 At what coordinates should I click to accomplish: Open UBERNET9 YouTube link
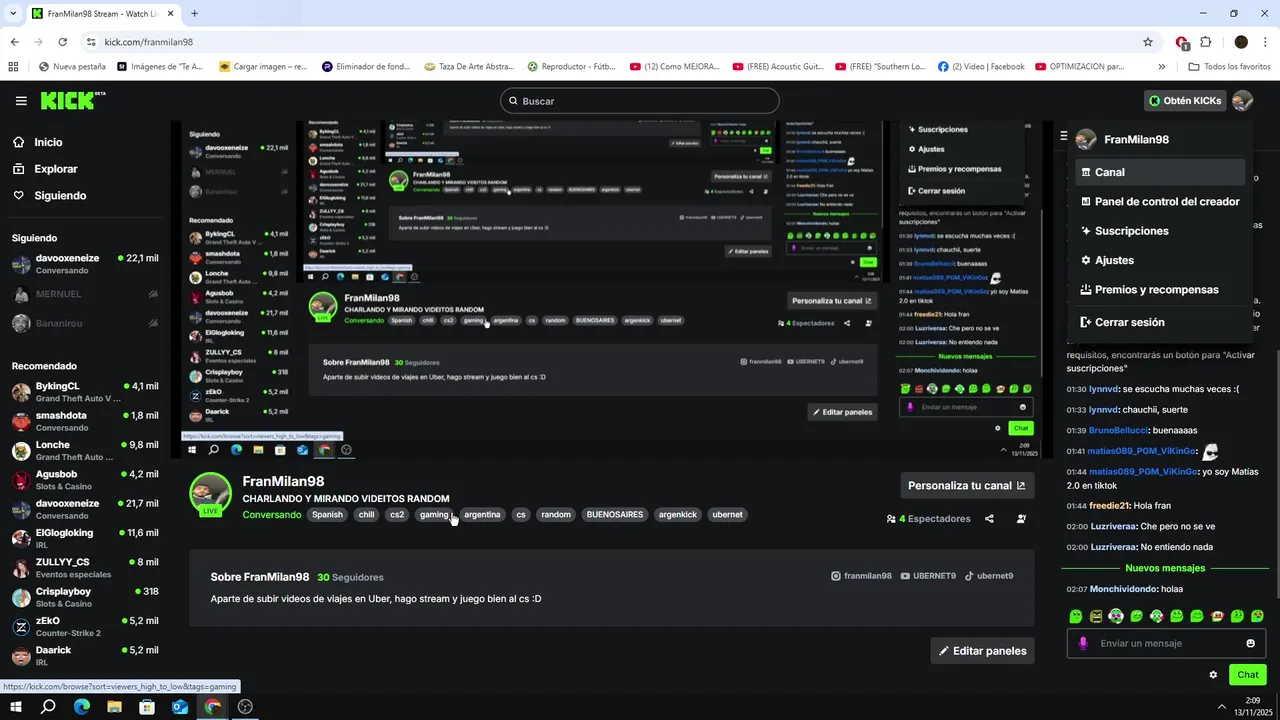(x=928, y=576)
